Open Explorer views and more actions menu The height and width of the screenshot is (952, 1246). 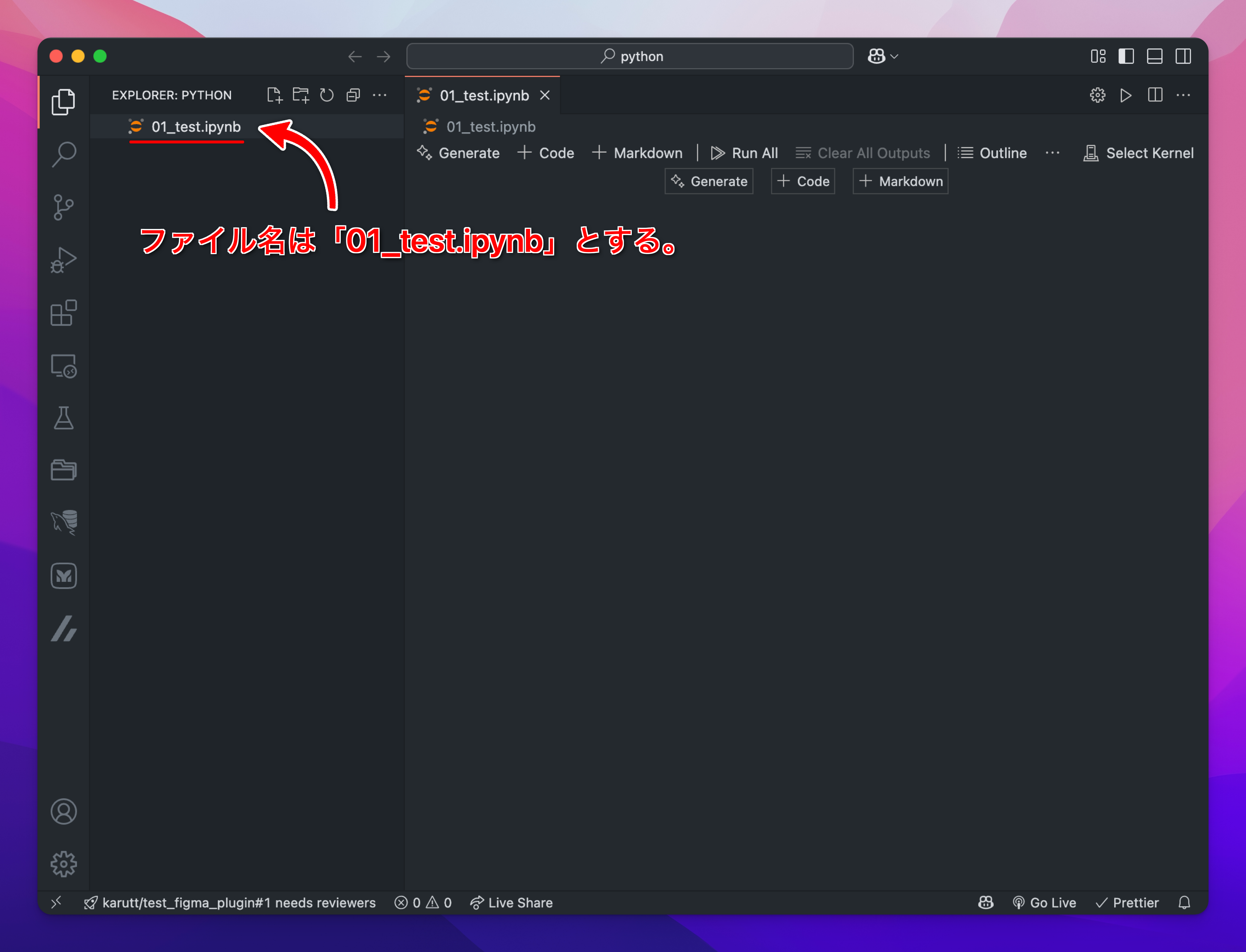380,95
